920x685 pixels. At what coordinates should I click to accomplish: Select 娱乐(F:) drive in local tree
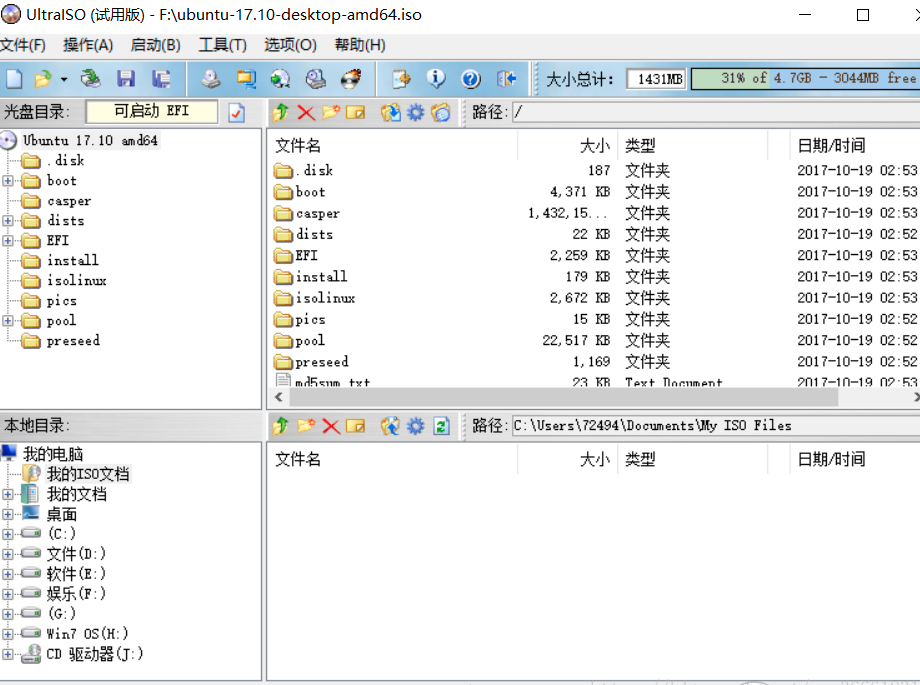click(x=76, y=593)
